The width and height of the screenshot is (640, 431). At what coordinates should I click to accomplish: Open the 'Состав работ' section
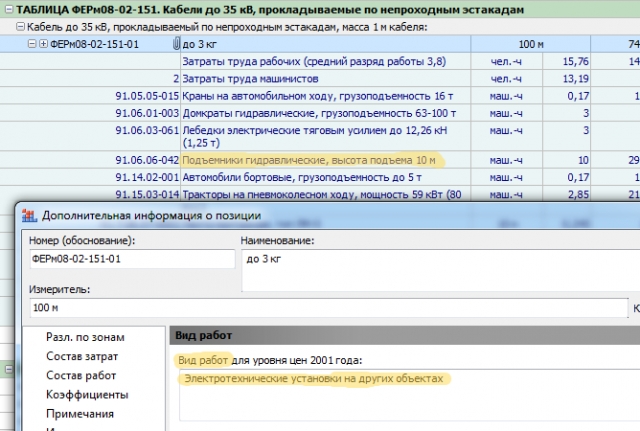click(81, 375)
